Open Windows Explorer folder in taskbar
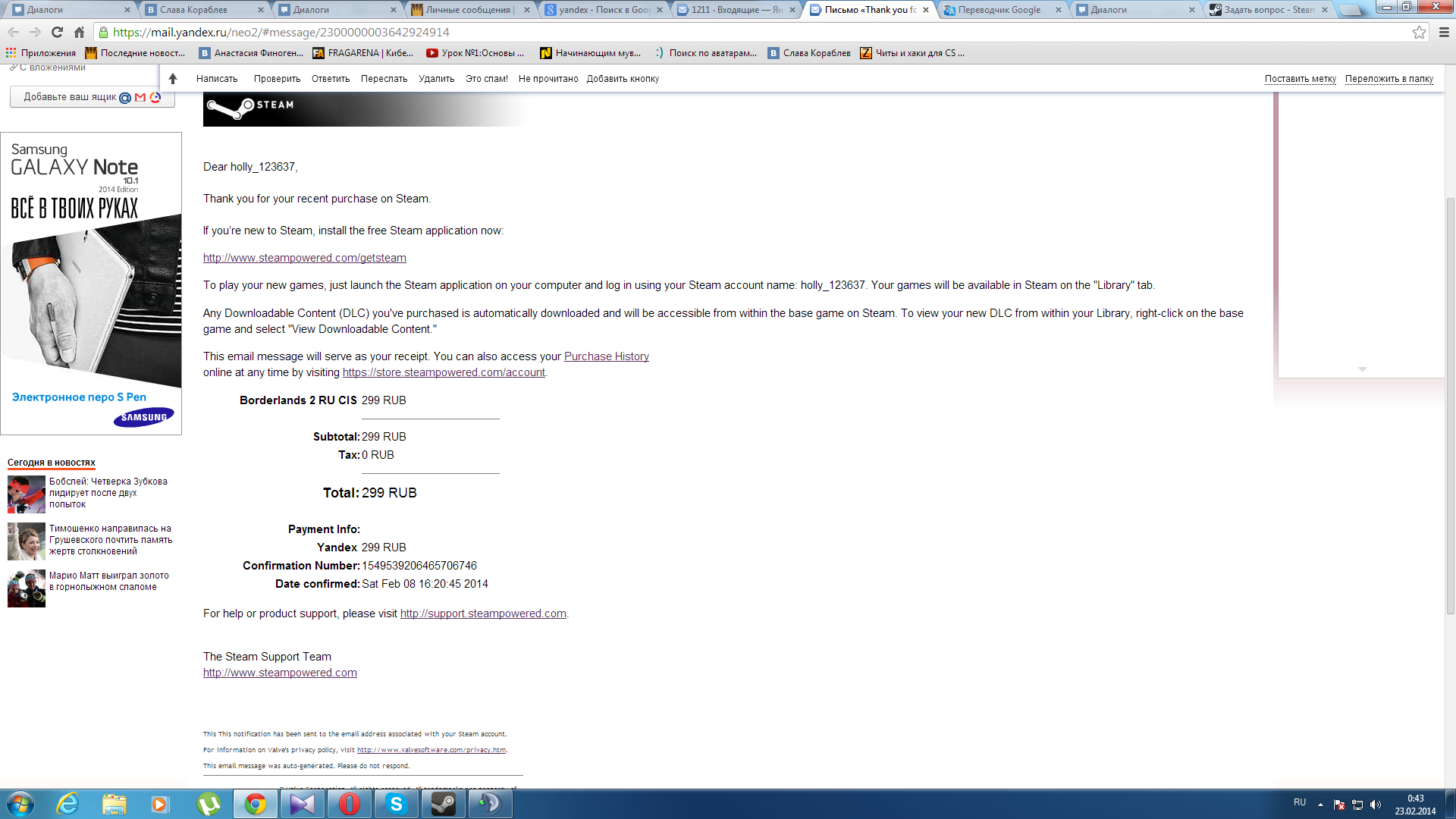Viewport: 1456px width, 819px height. coord(114,804)
